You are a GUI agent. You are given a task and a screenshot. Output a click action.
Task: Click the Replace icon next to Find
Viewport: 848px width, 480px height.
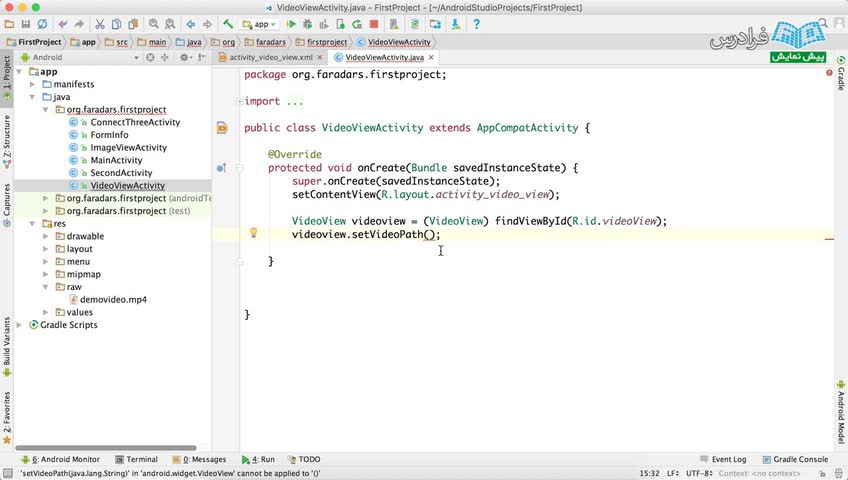tap(170, 24)
